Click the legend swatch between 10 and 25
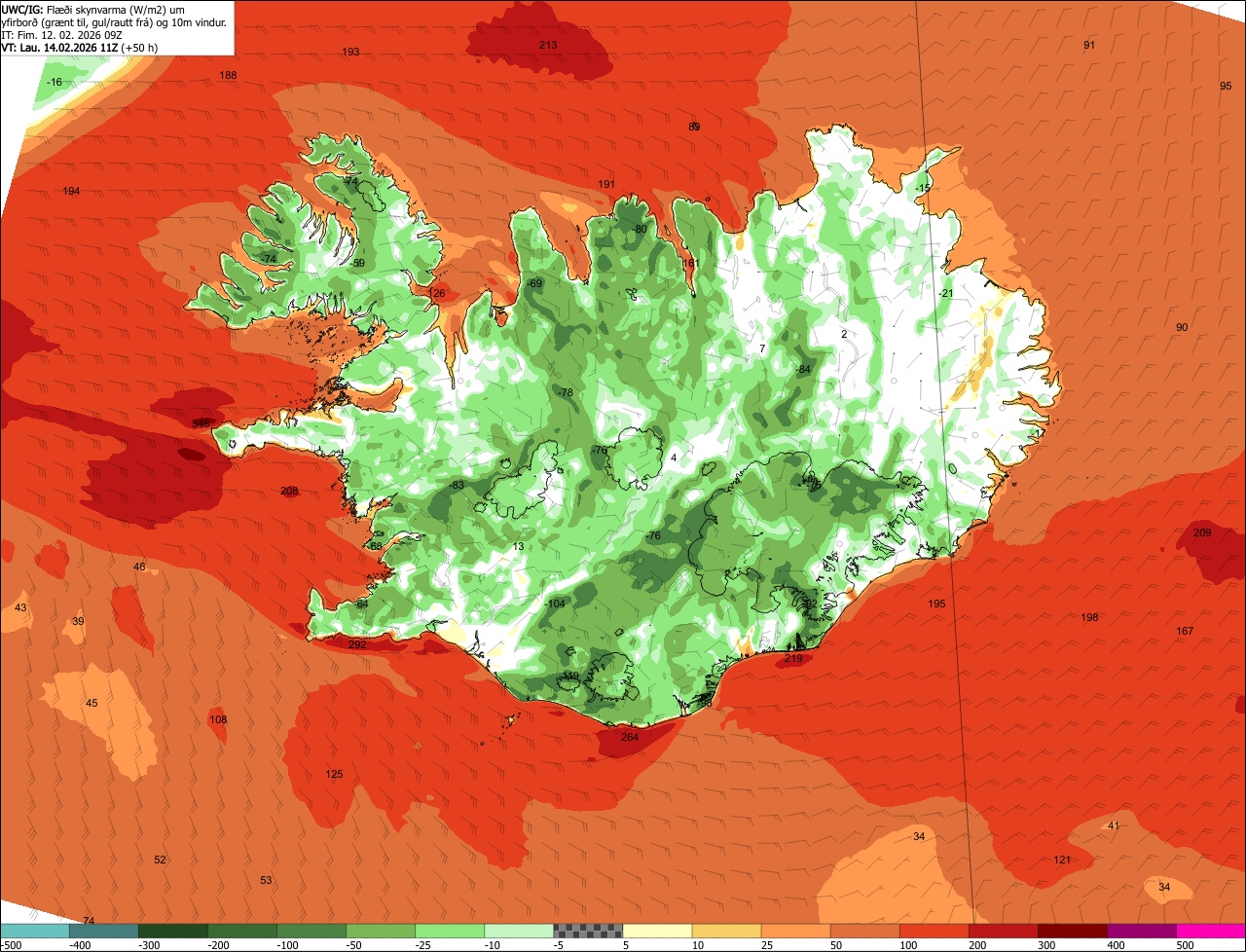The width and height of the screenshot is (1246, 952). tap(726, 931)
